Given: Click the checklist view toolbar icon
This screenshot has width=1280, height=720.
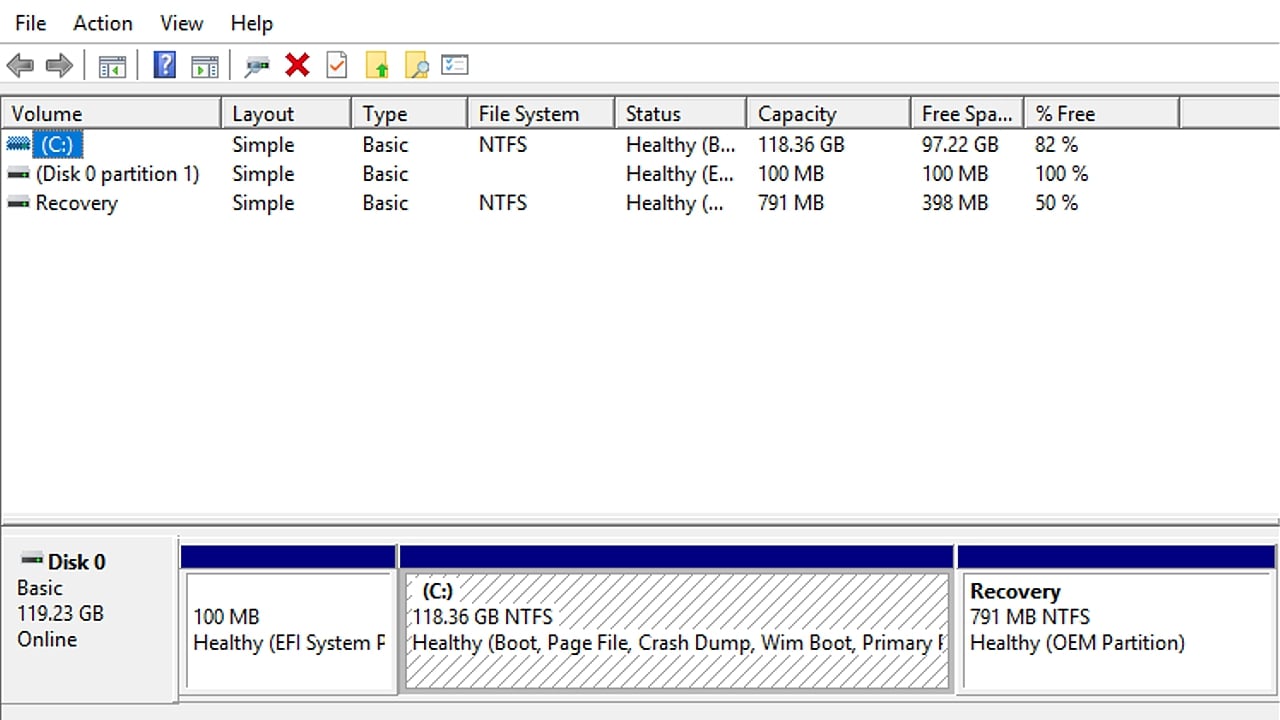Looking at the screenshot, I should point(455,66).
